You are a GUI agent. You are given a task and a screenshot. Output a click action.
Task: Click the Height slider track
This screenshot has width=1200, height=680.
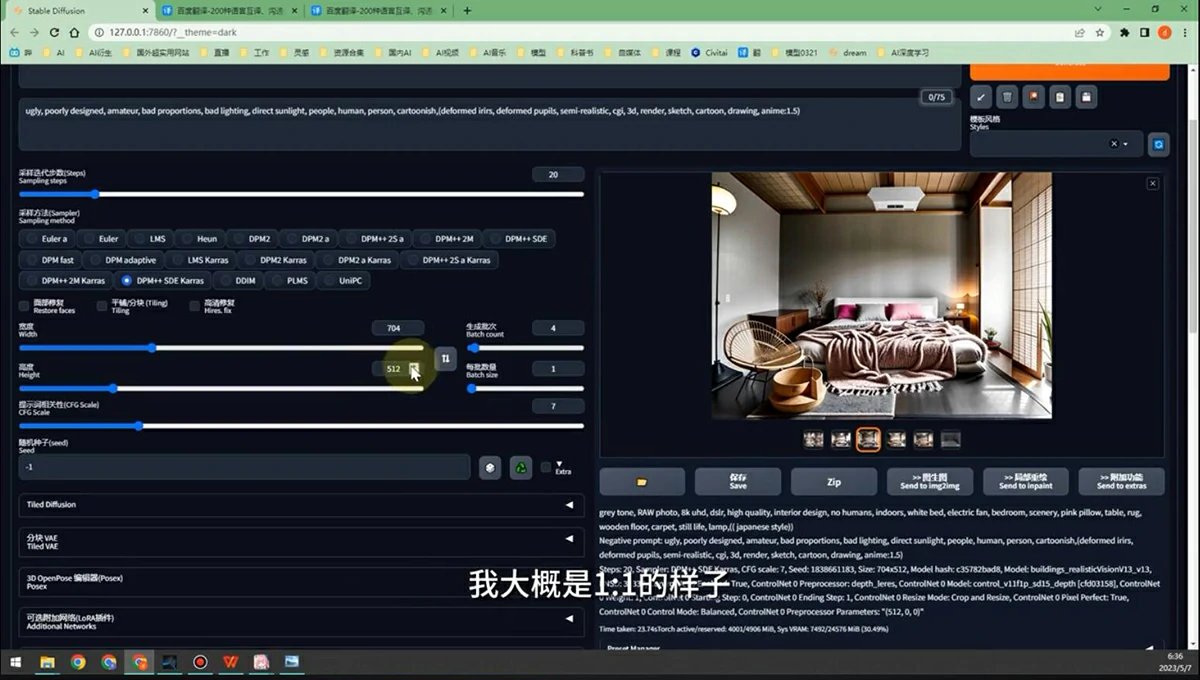(x=220, y=388)
